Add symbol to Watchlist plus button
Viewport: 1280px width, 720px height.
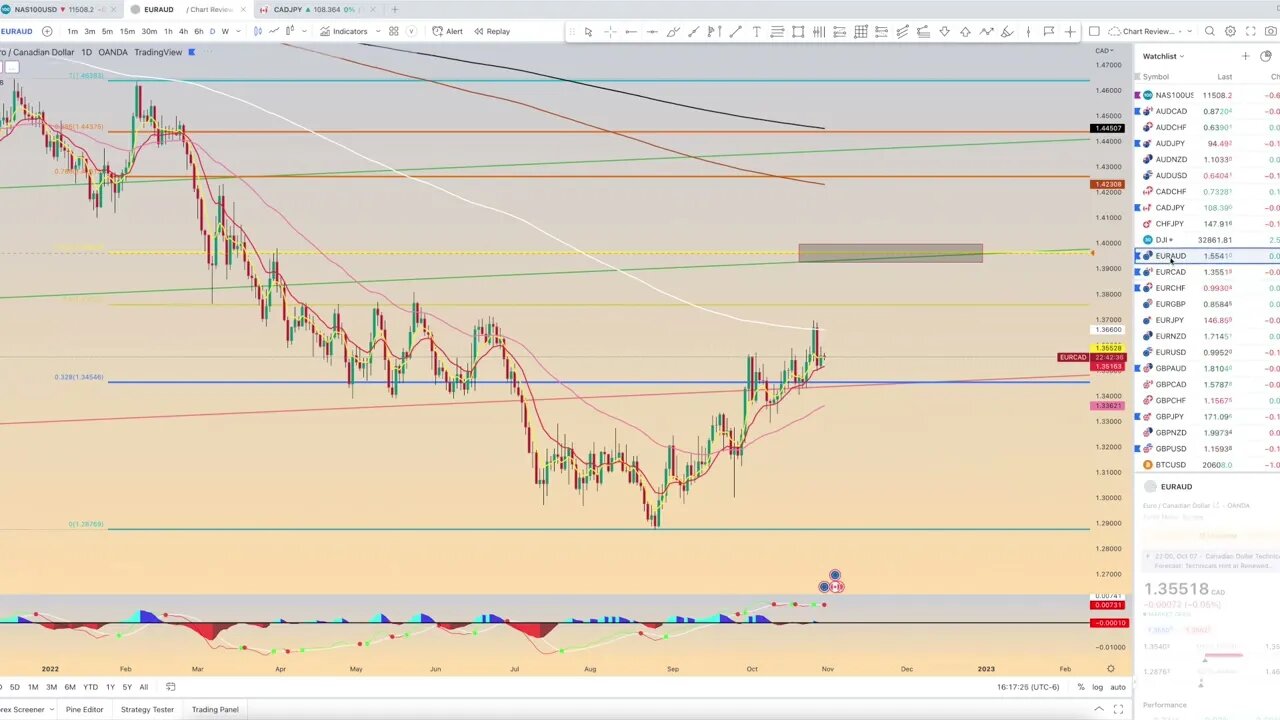(x=1245, y=56)
